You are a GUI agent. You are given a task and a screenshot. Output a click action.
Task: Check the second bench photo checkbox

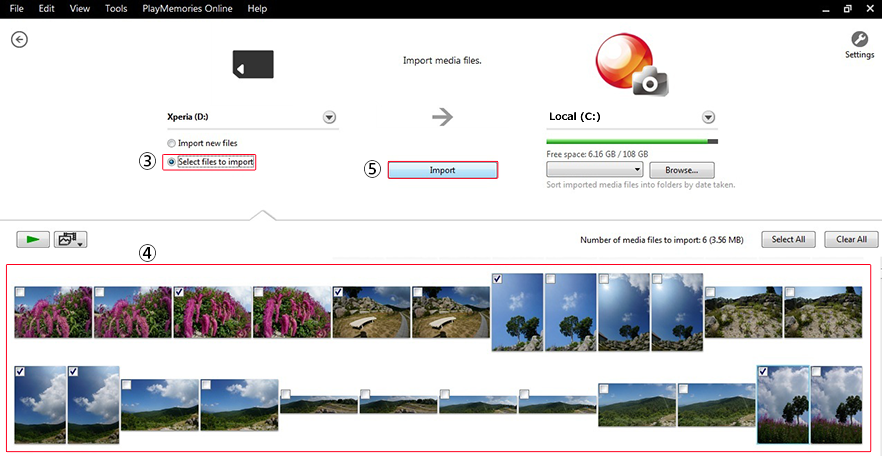coord(417,292)
